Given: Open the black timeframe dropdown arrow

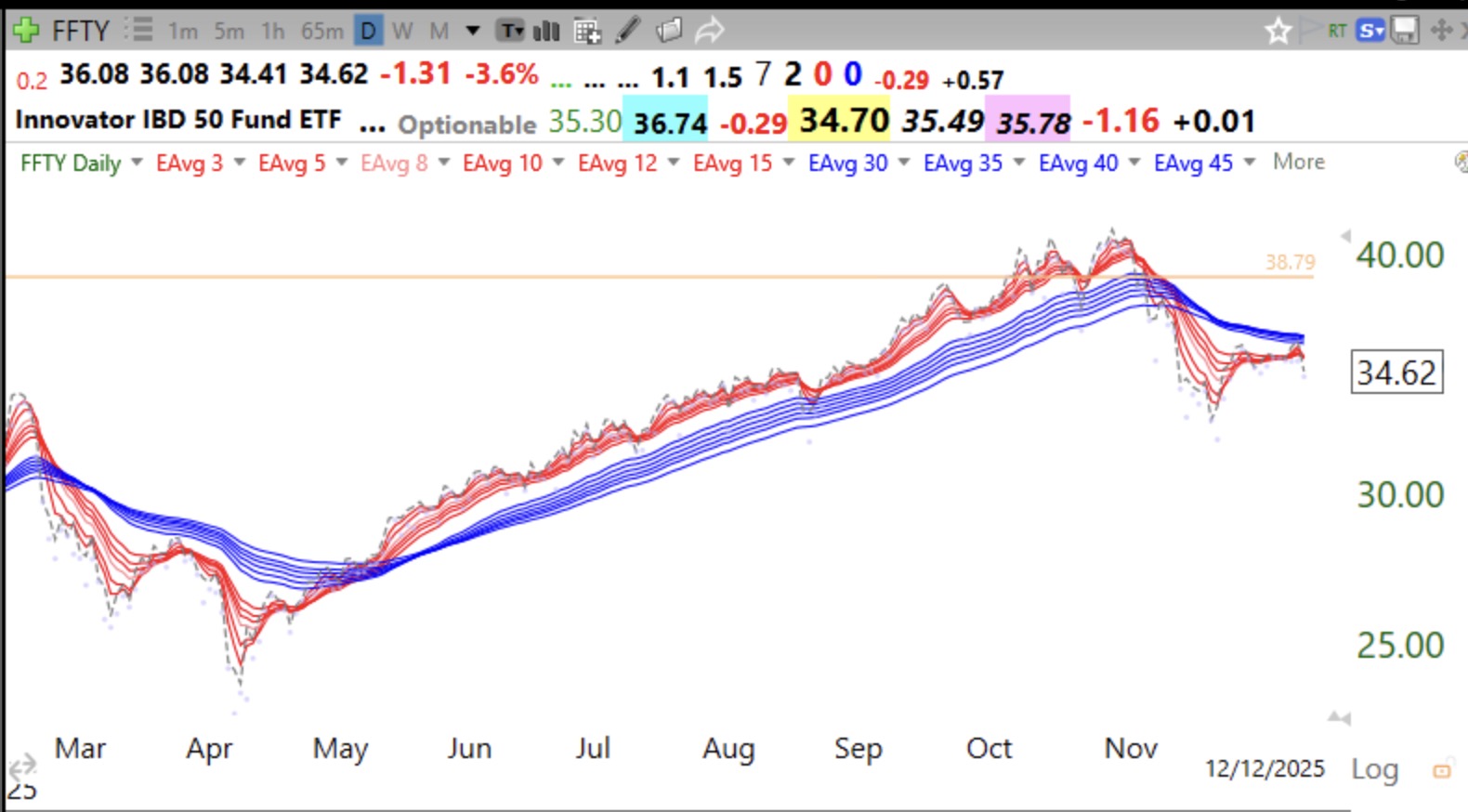Looking at the screenshot, I should [472, 31].
